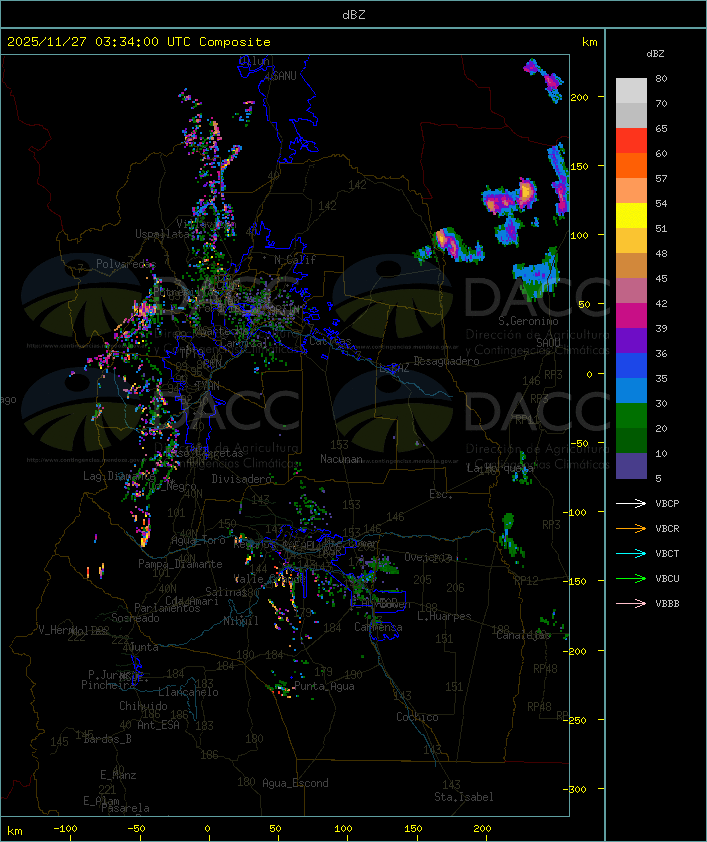Image resolution: width=707 pixels, height=842 pixels.
Task: Click the orange VBCR arrow icon
Action: click(x=631, y=528)
